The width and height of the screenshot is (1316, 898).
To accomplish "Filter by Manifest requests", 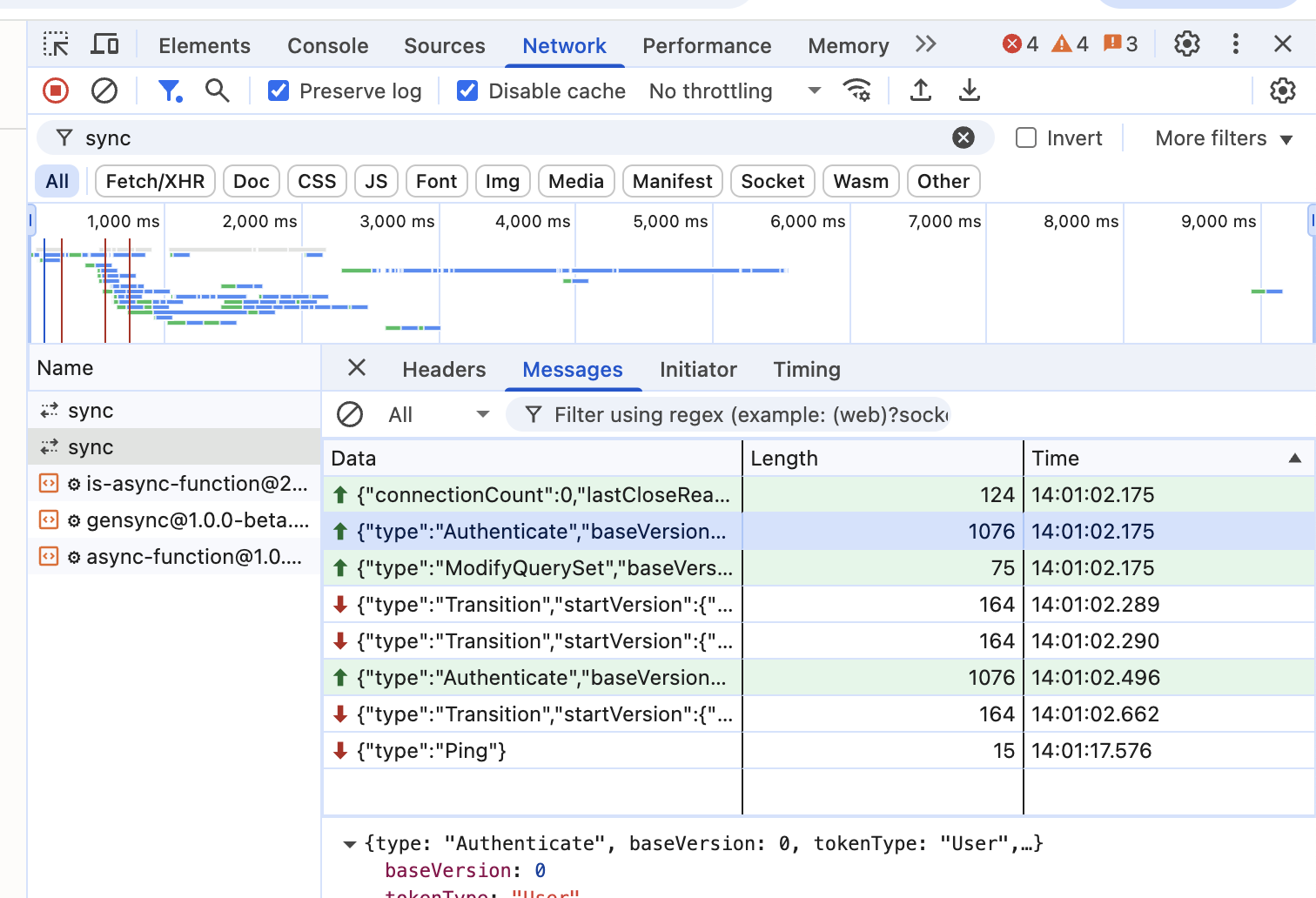I will [672, 181].
